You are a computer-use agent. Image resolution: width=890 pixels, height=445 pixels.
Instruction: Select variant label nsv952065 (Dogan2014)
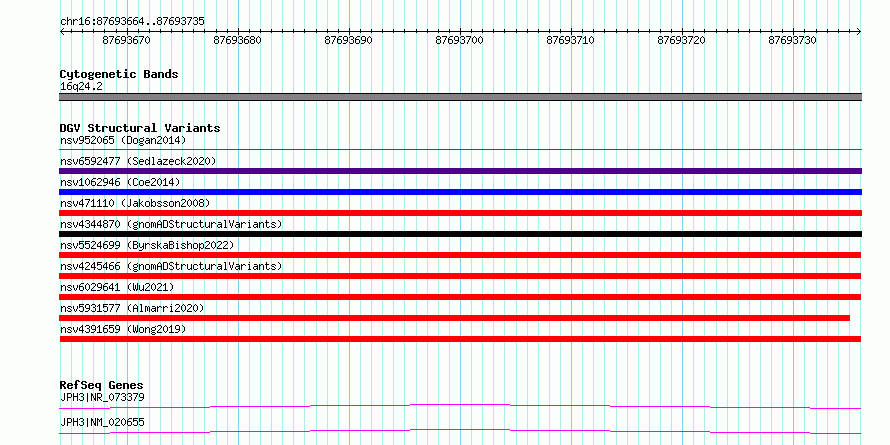(x=123, y=140)
